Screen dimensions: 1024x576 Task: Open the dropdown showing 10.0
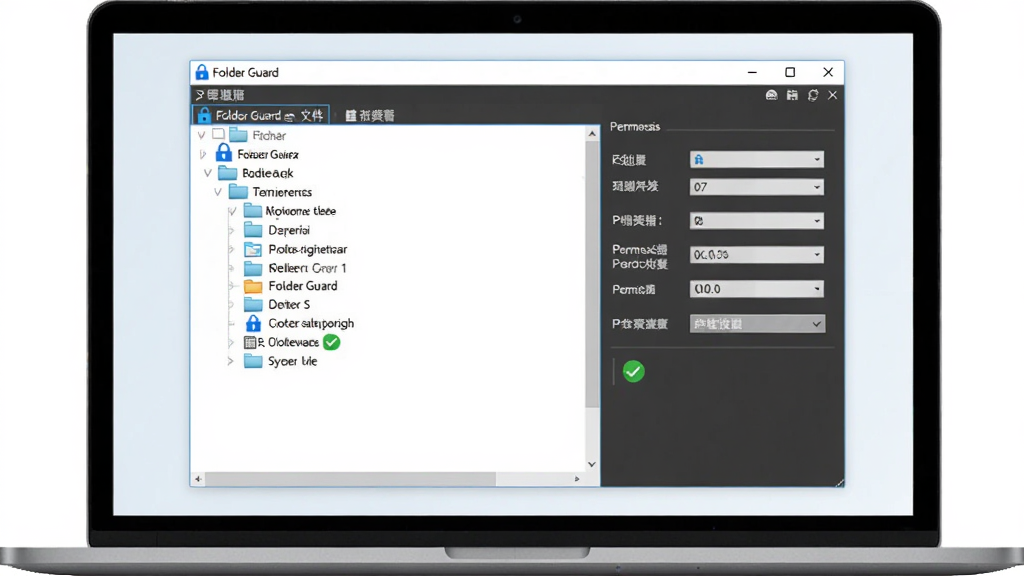pos(756,289)
